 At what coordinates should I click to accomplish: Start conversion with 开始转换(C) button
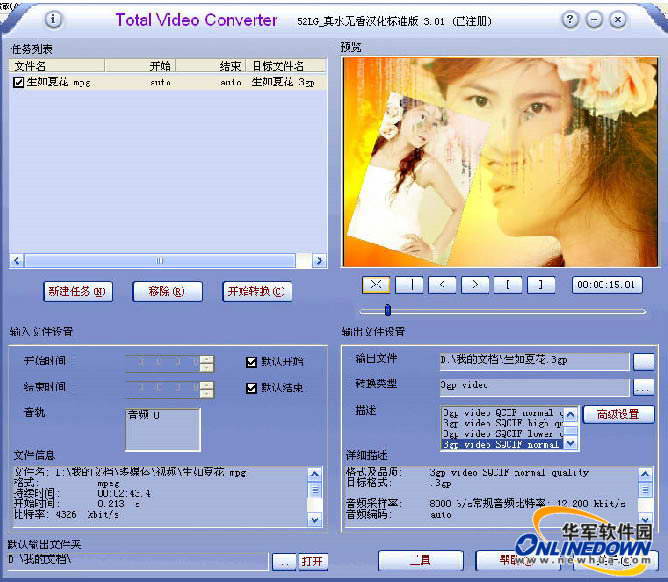point(257,291)
